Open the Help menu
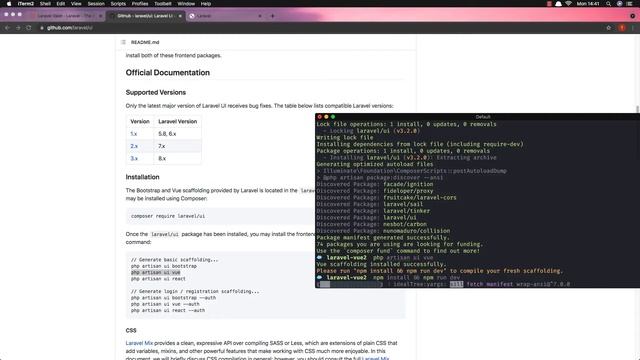The height and width of the screenshot is (360, 640). [206, 4]
